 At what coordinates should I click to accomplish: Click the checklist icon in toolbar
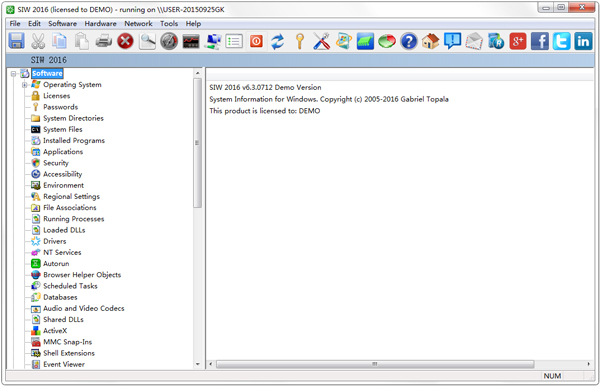coord(234,41)
